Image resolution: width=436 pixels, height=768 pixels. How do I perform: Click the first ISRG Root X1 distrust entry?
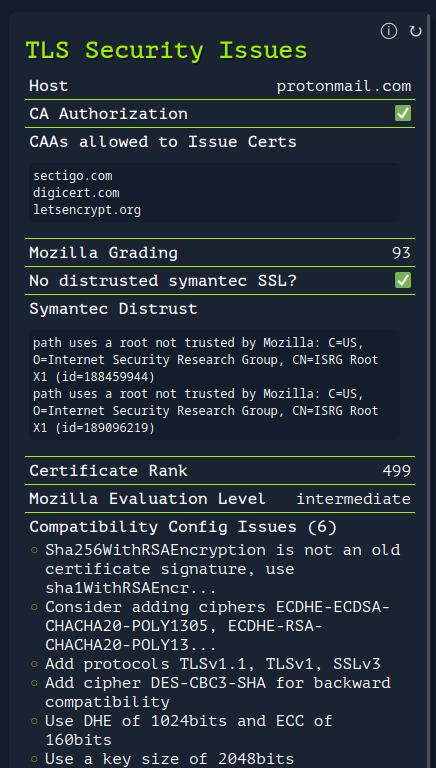(x=206, y=360)
